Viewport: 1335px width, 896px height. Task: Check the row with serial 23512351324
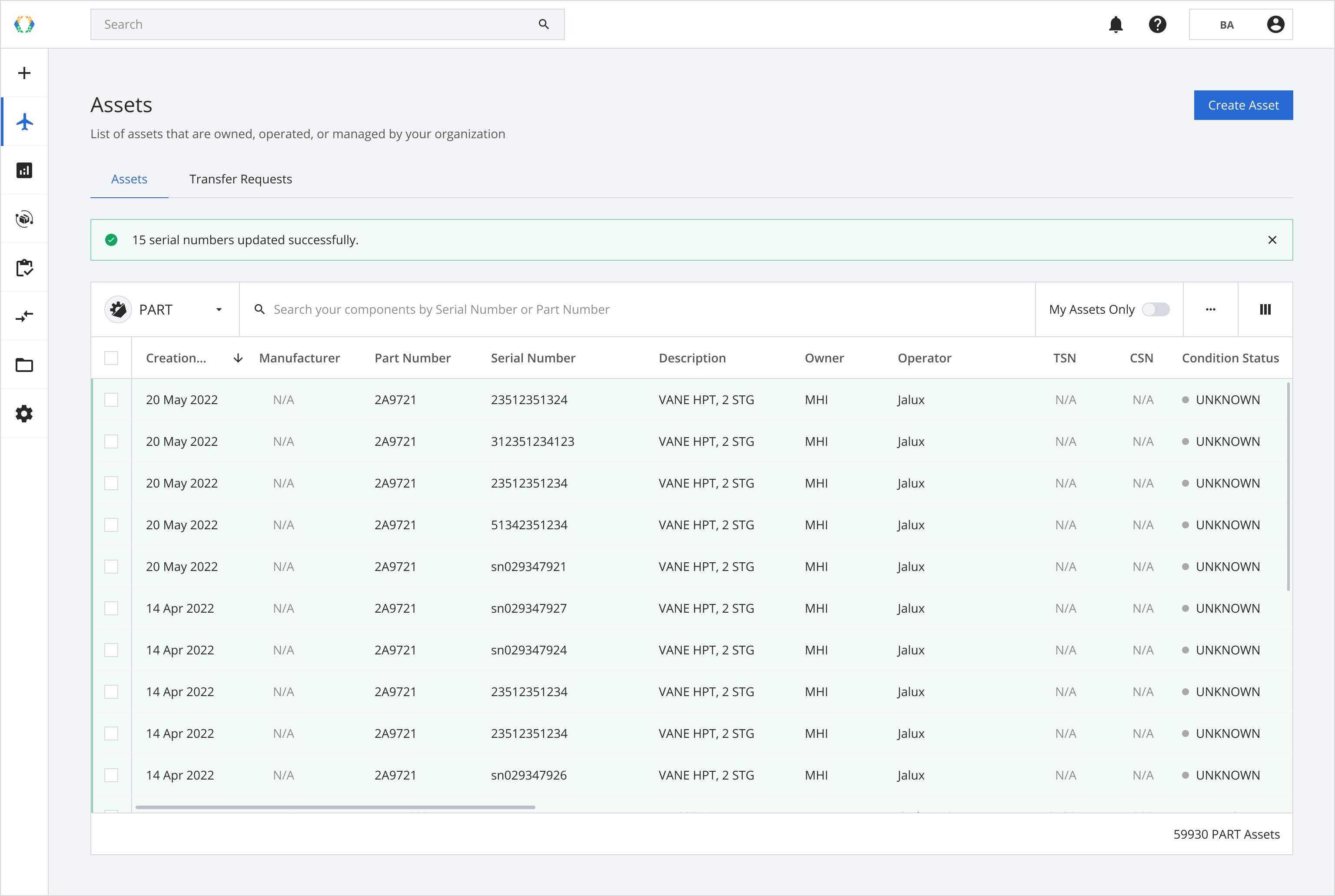coord(111,400)
